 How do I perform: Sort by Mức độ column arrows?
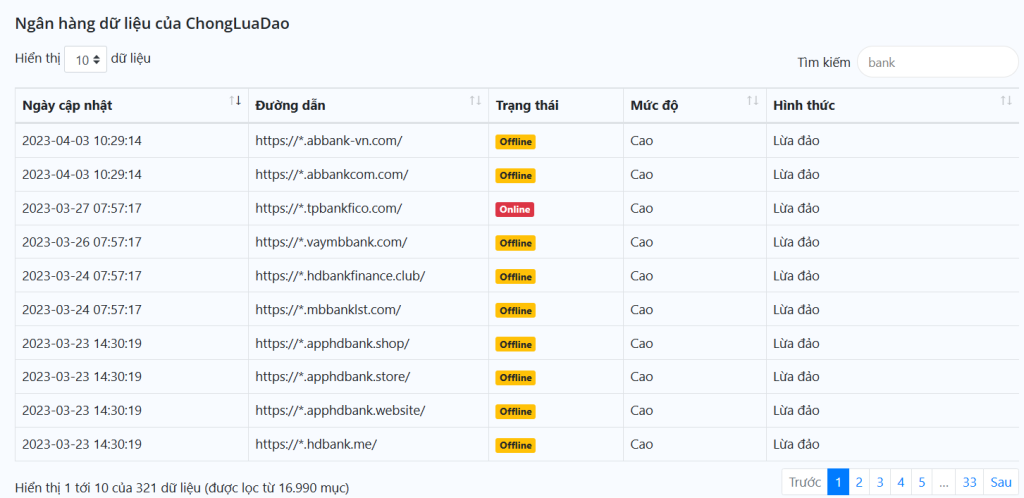click(x=752, y=101)
